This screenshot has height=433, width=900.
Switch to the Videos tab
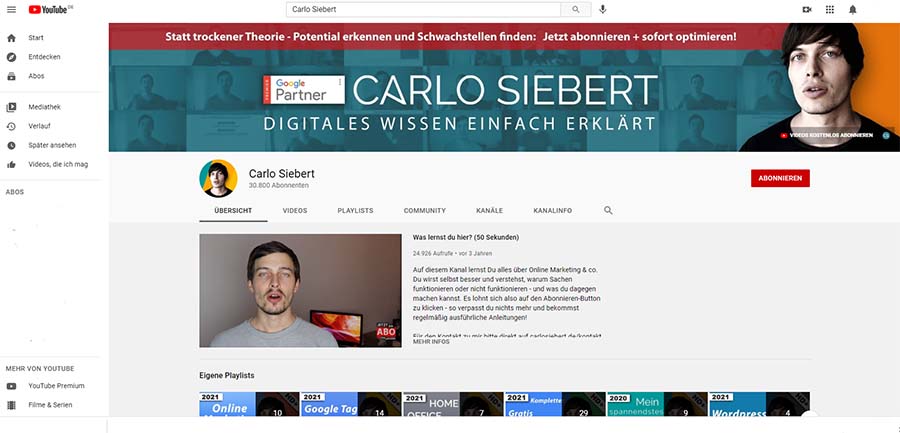(295, 211)
